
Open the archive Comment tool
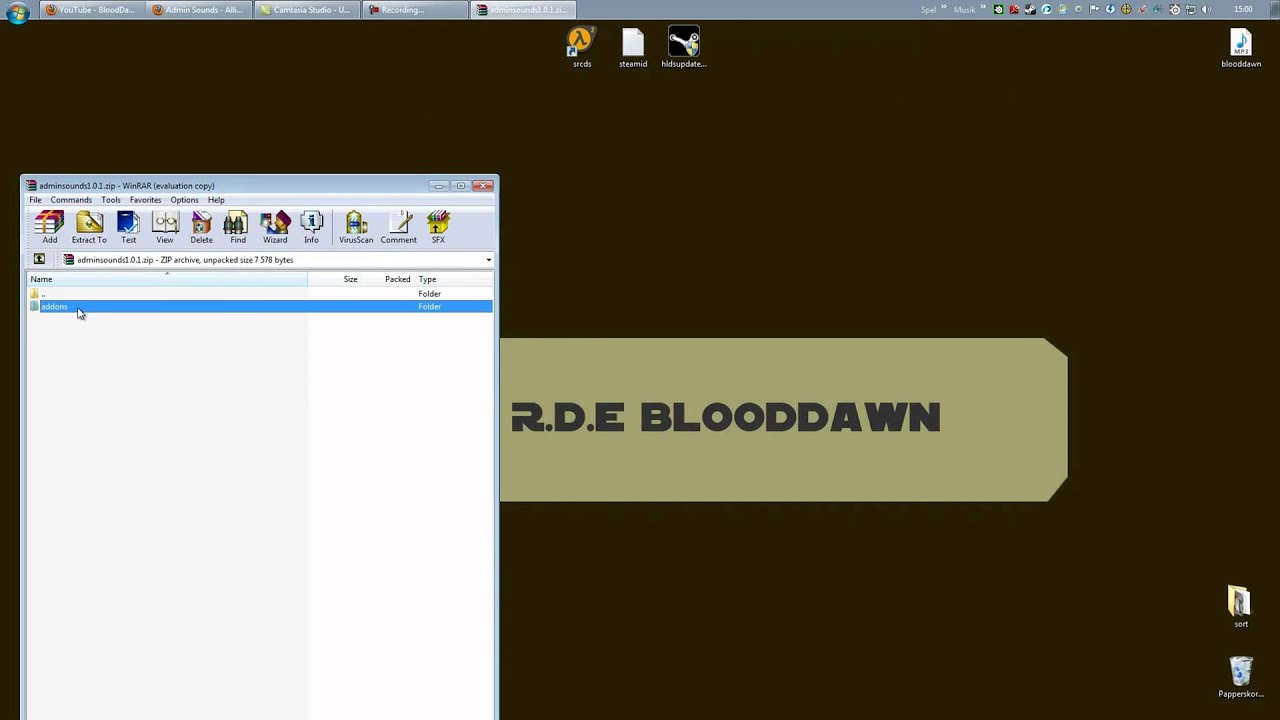(398, 228)
